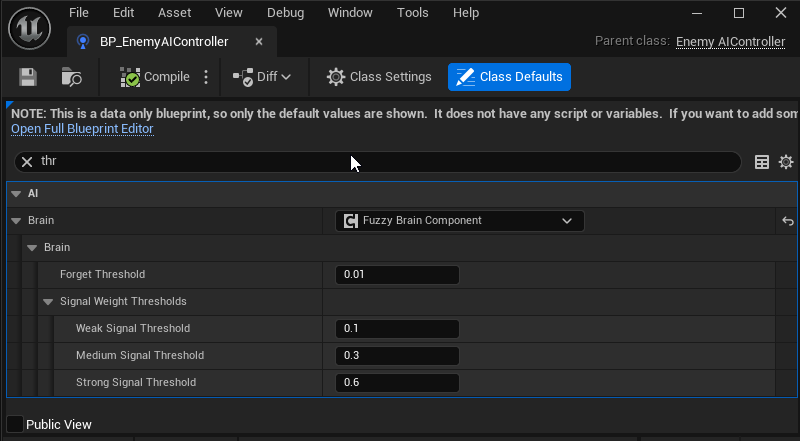Clear the search filter with X icon
The height and width of the screenshot is (441, 800).
[27, 162]
